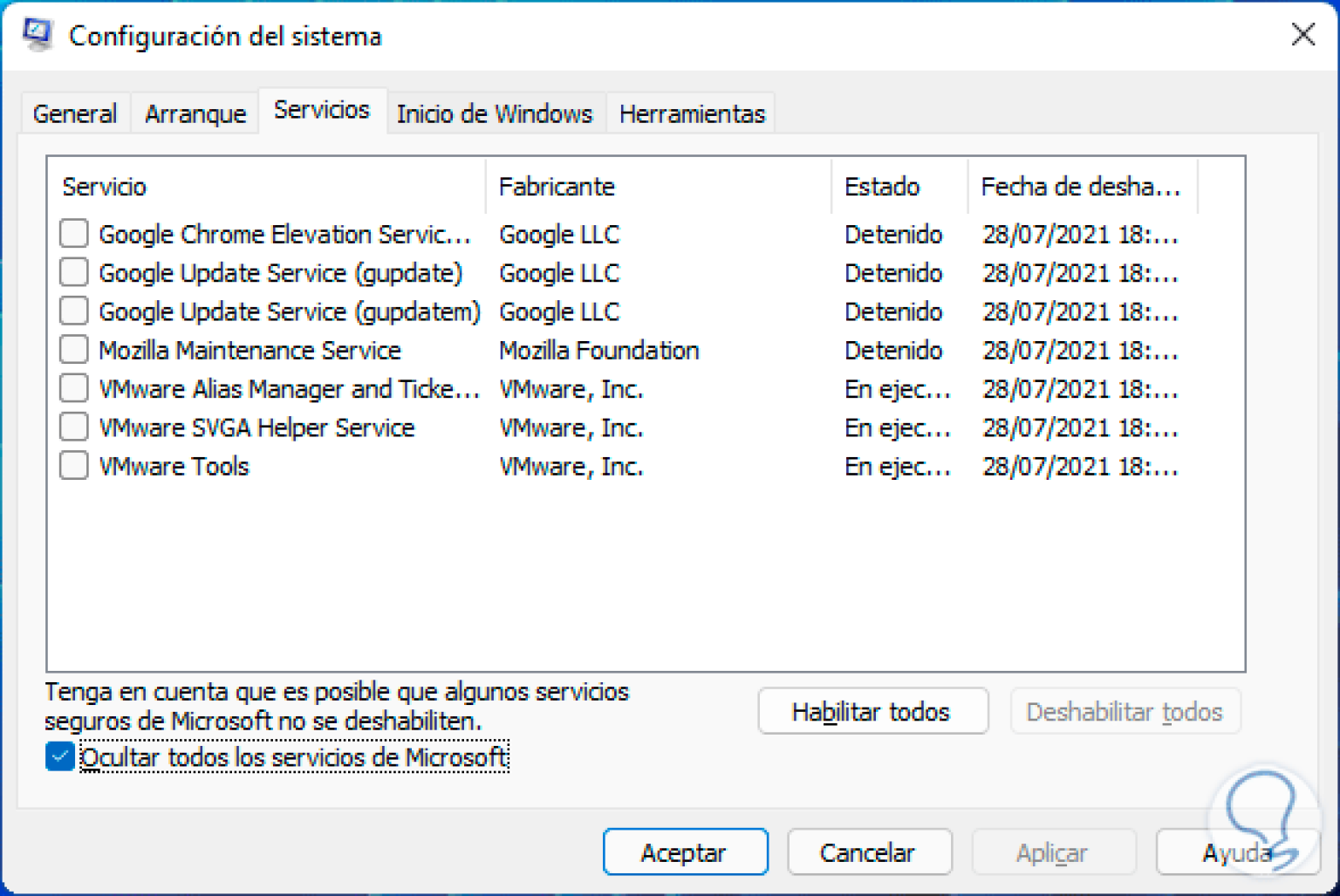Dismiss the dialog with Cancelar
Screen dimensions: 1340x896
[869, 852]
